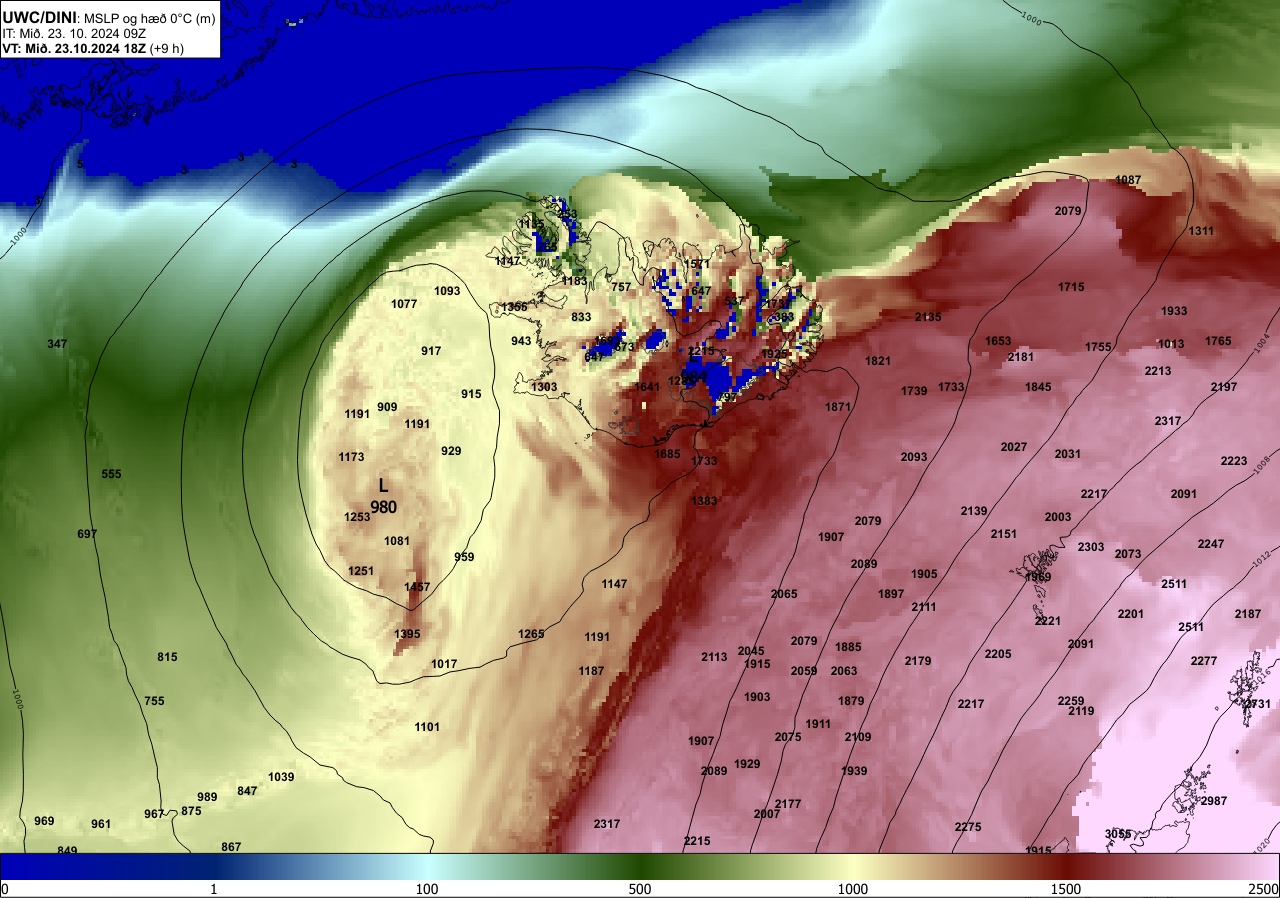Select the 2223 height value

(1234, 461)
